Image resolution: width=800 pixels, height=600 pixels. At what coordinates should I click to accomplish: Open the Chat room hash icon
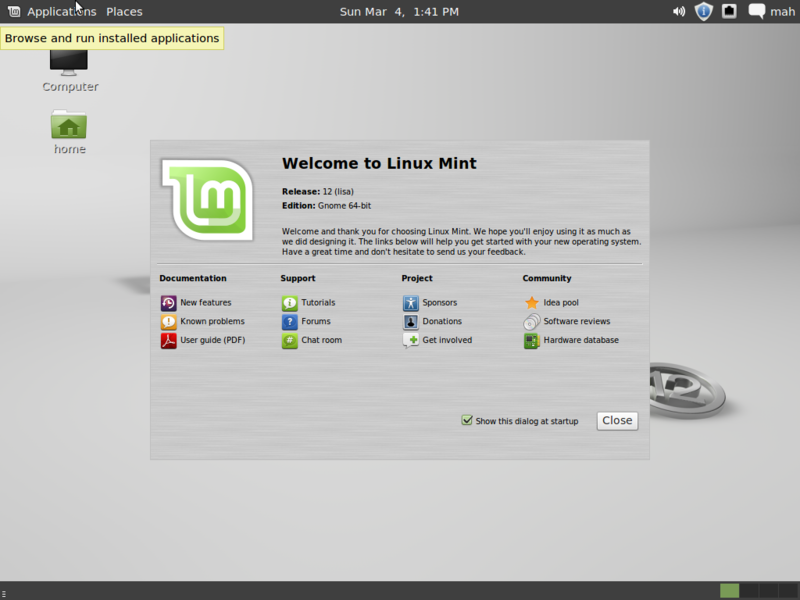[289, 340]
